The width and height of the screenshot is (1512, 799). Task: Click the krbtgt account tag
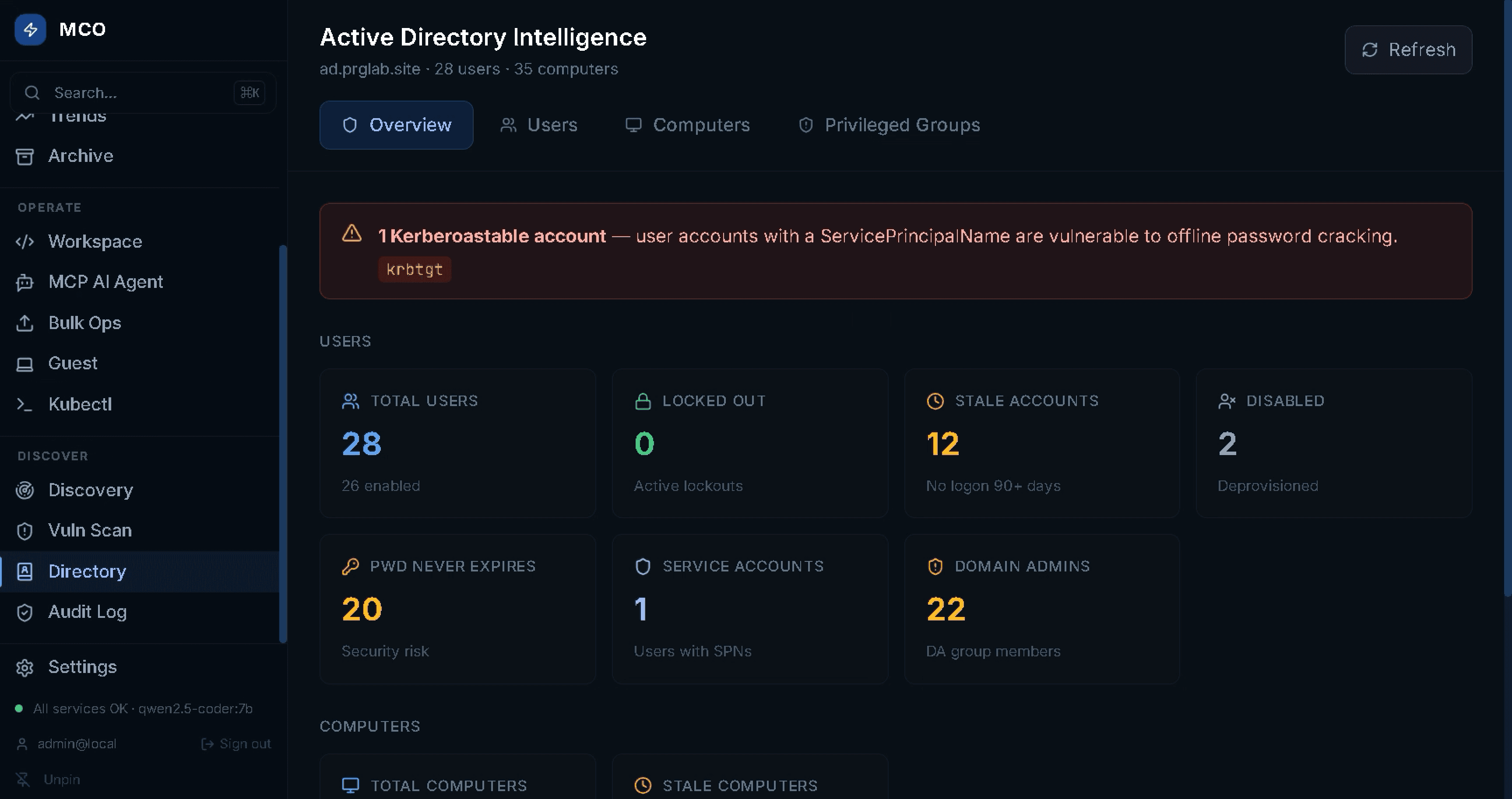point(415,270)
